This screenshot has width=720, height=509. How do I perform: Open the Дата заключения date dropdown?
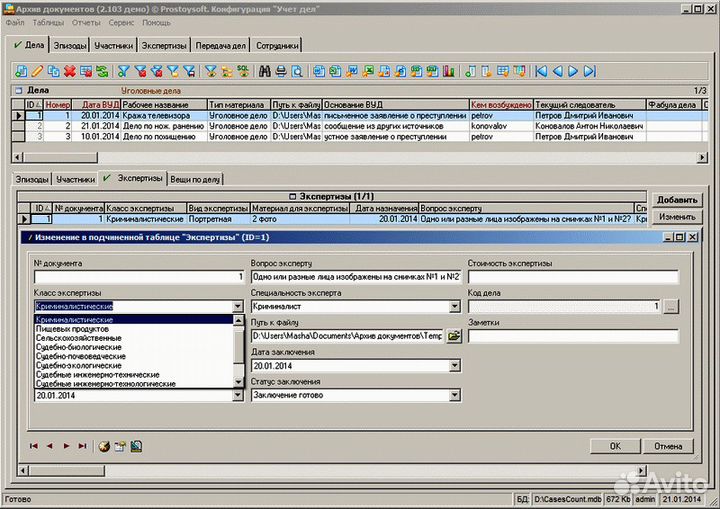pyautogui.click(x=453, y=366)
